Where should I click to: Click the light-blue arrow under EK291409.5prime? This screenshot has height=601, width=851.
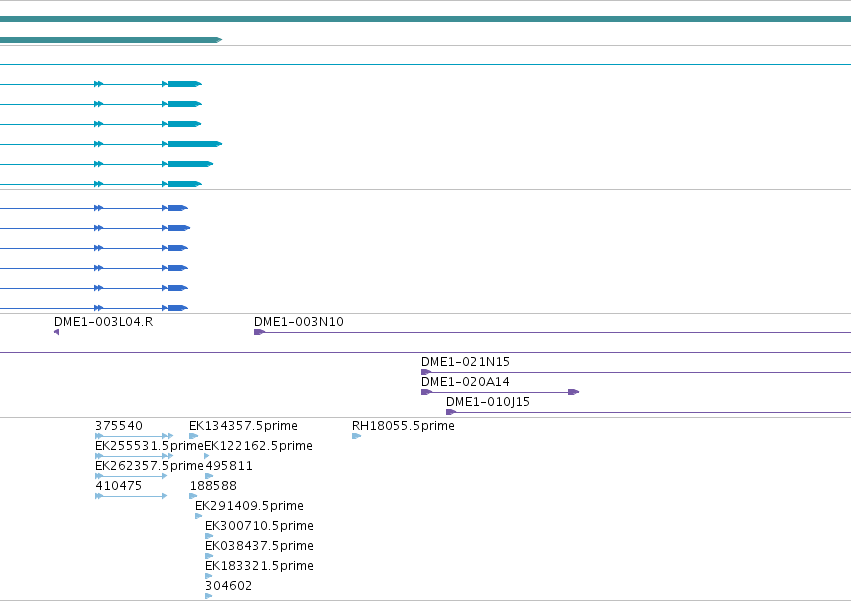pos(199,516)
